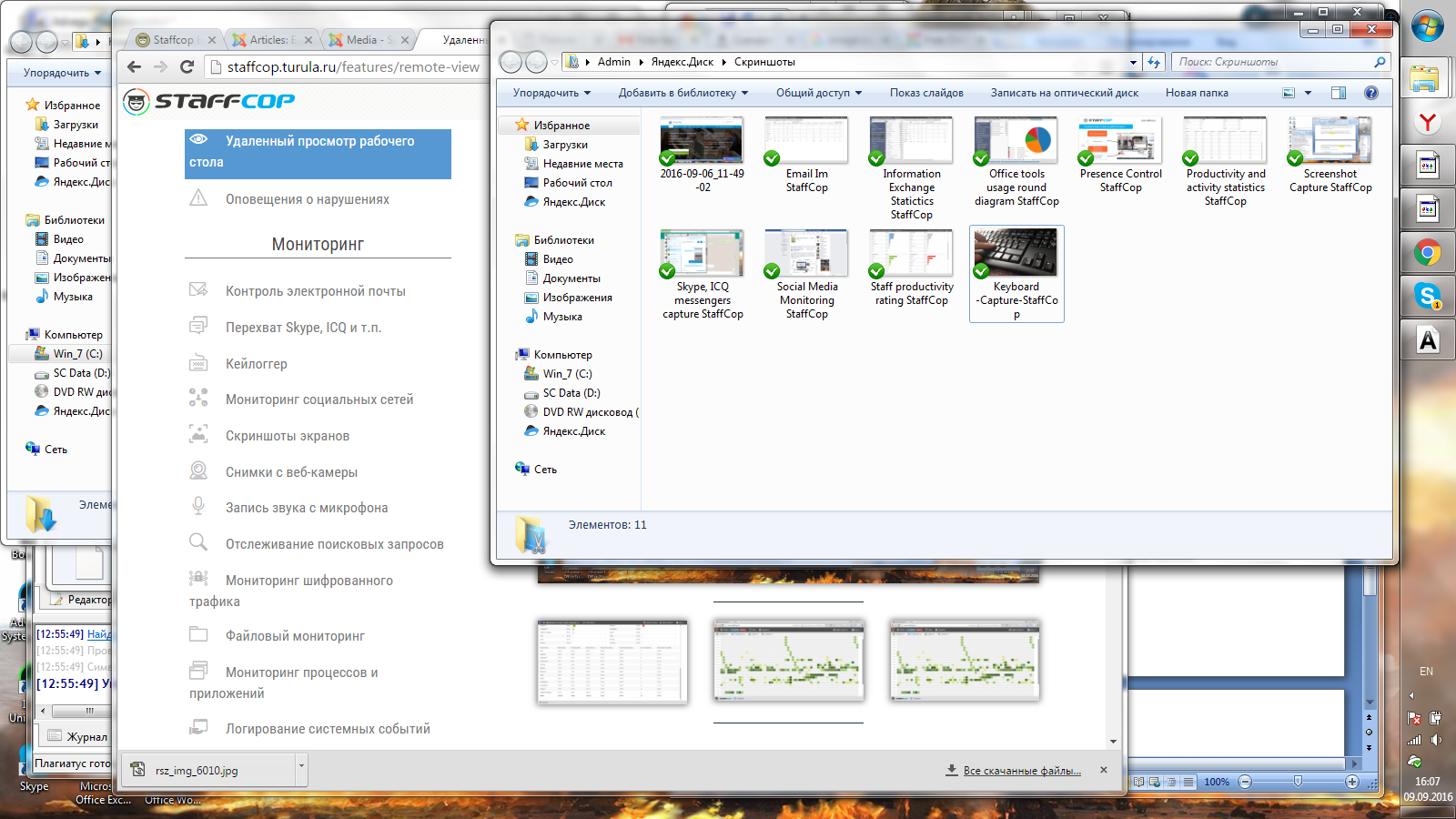Open Skype from the taskbar
Screen dimensions: 1456x819
1428,297
